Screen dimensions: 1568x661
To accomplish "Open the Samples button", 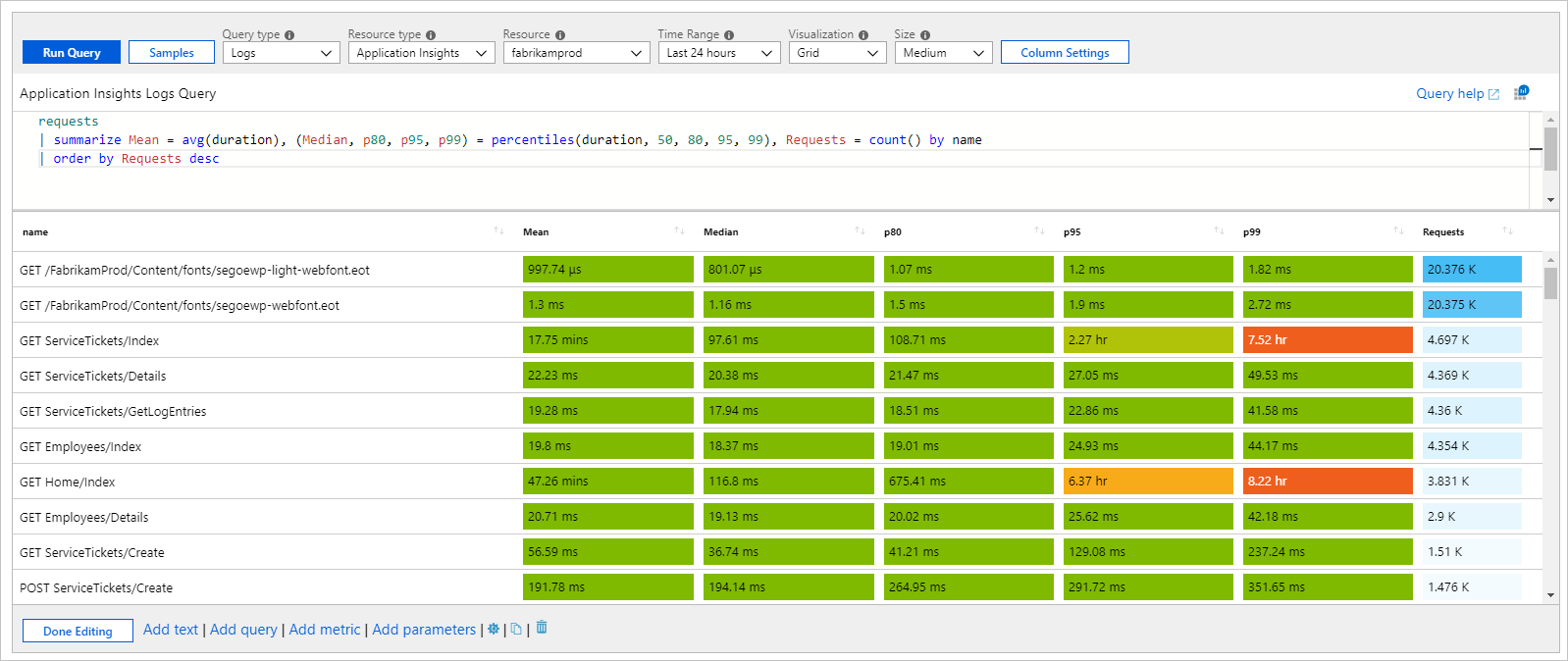I will click(172, 53).
